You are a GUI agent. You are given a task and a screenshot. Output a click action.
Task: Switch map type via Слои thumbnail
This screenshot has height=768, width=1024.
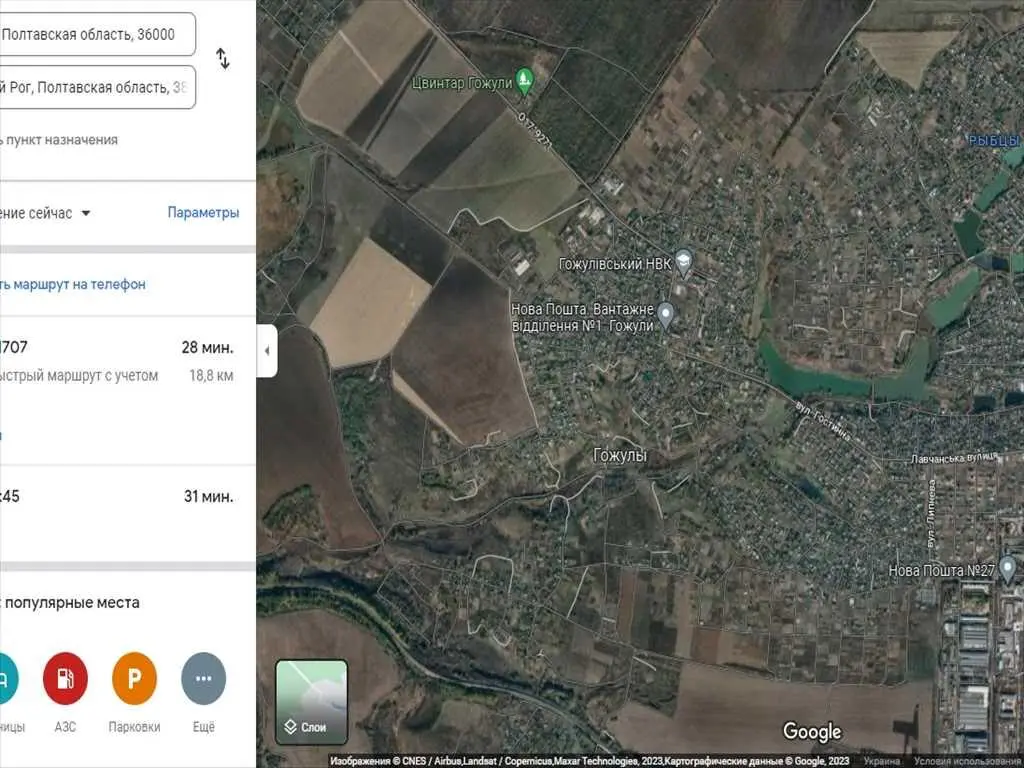tap(311, 702)
